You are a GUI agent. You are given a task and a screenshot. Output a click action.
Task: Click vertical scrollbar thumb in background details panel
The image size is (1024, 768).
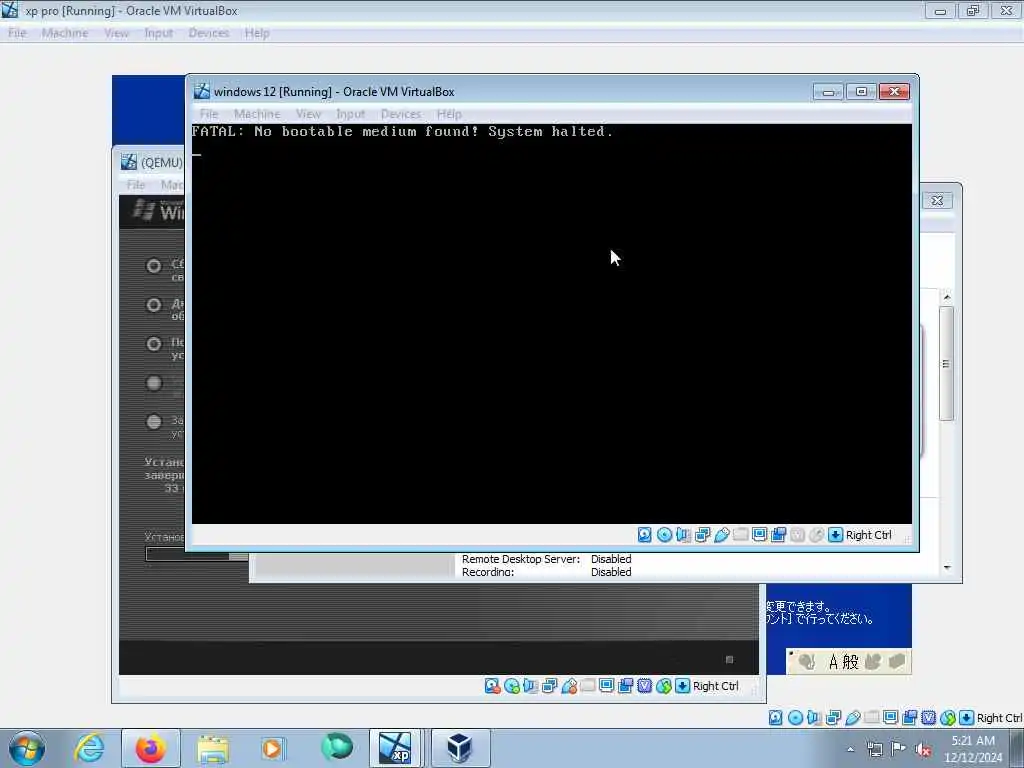pyautogui.click(x=946, y=363)
